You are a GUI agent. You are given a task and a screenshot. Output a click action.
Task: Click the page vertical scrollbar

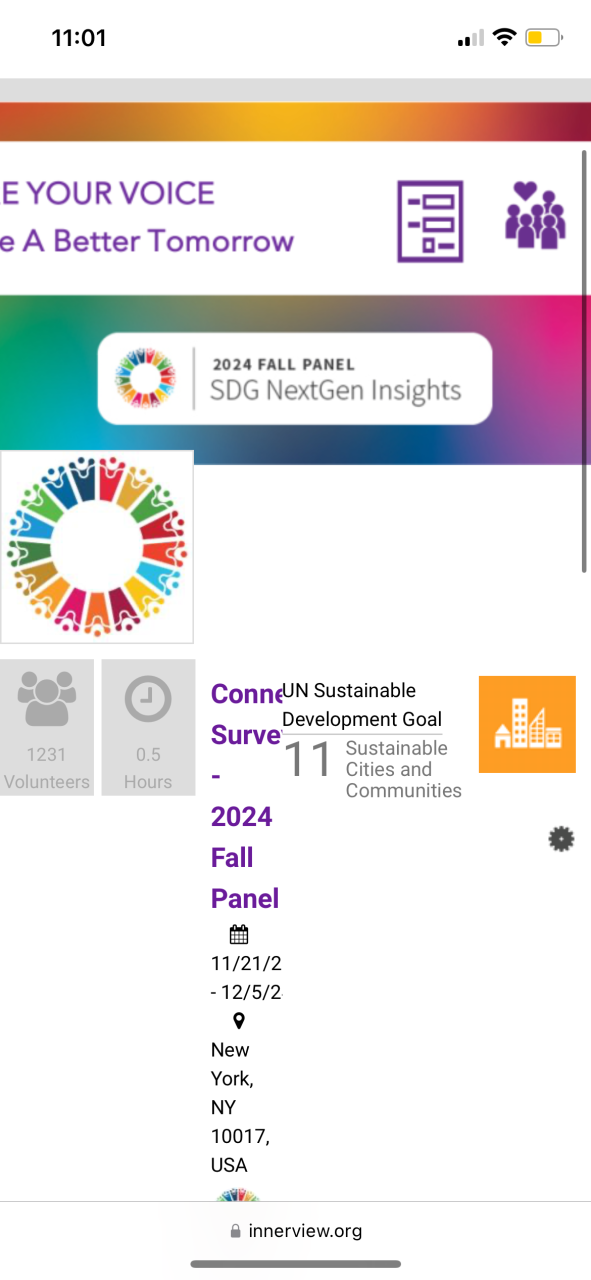point(584,362)
